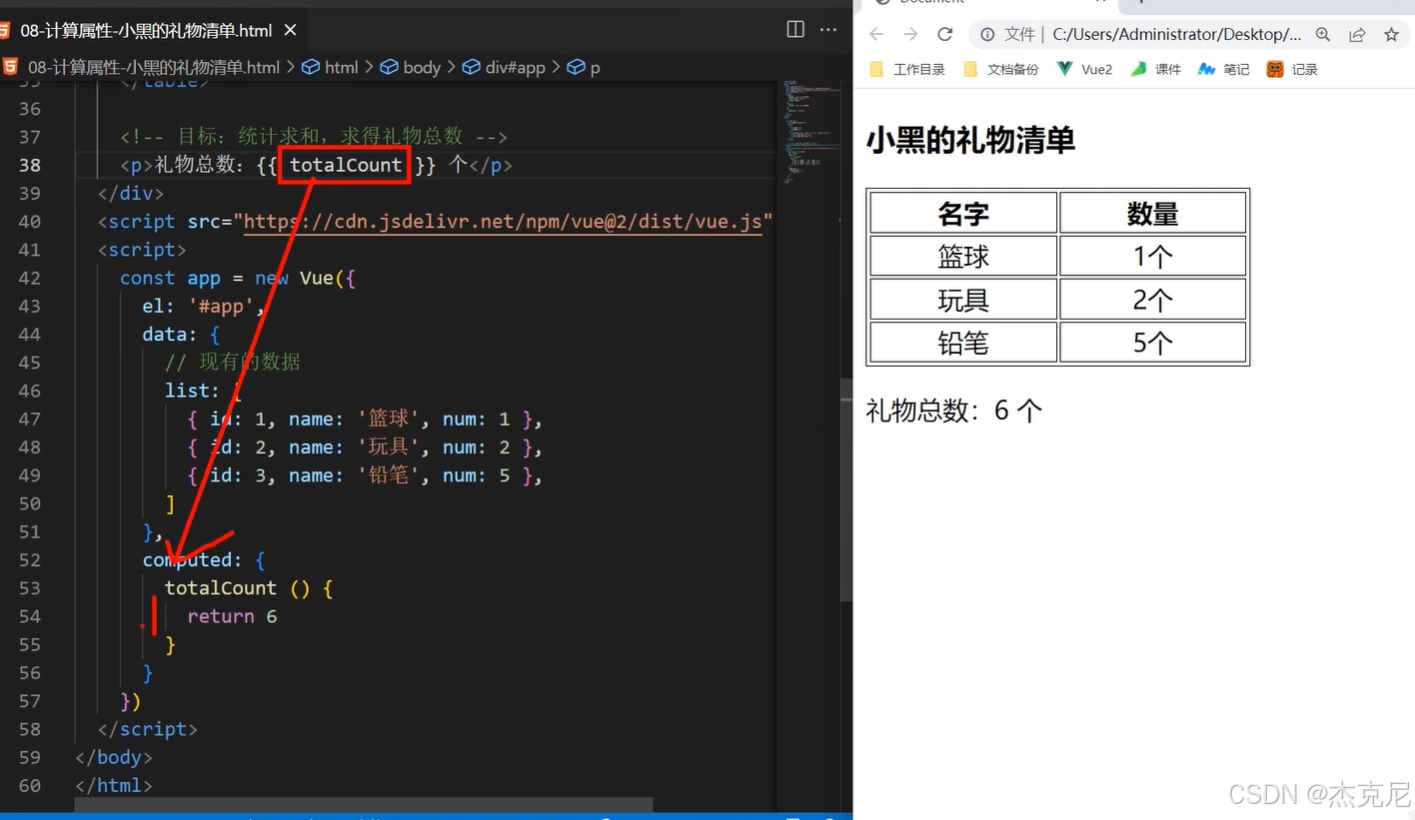Click the browser forward arrow
The image size is (1415, 820).
(910, 34)
